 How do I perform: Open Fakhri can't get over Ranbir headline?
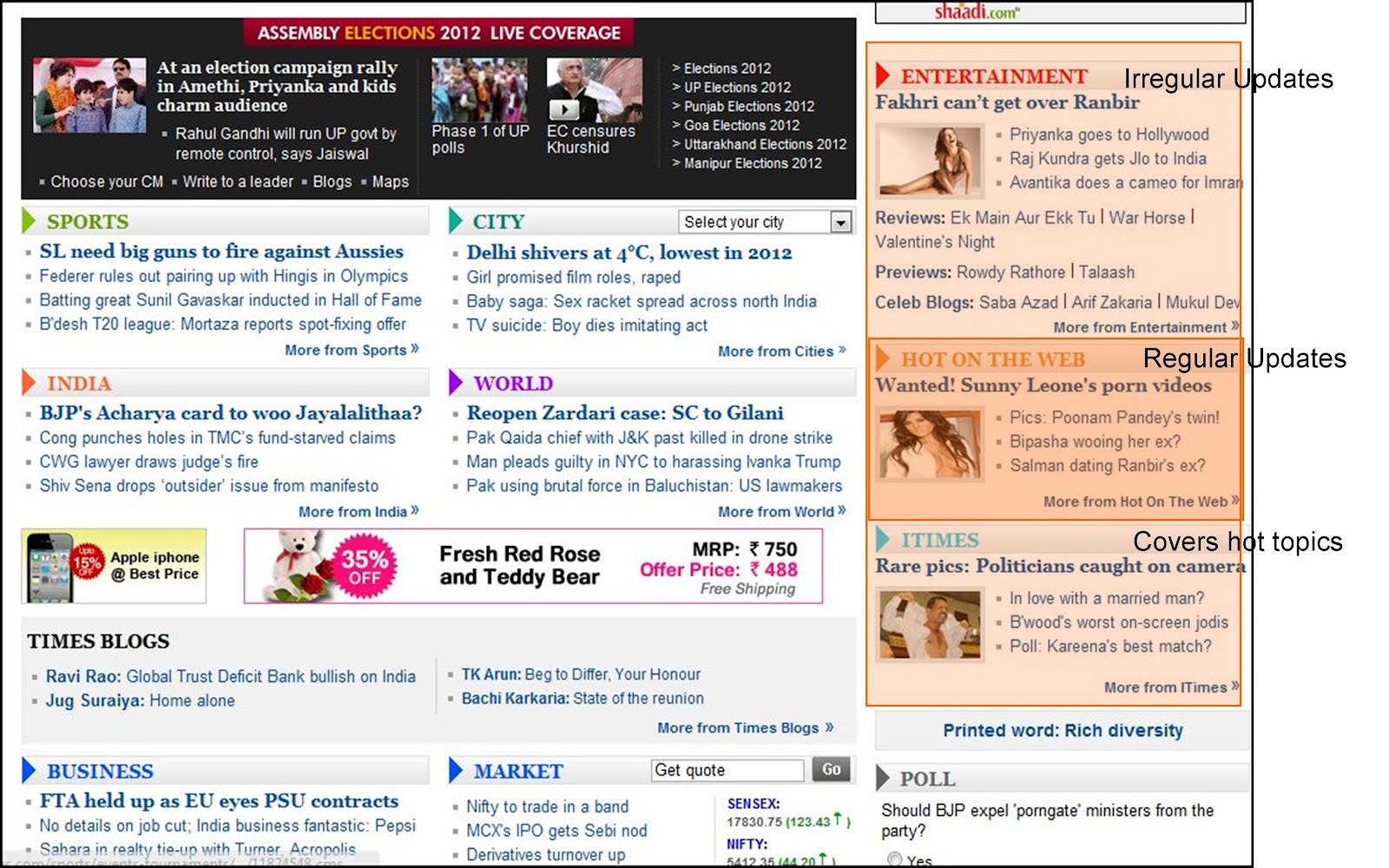pos(1007,102)
